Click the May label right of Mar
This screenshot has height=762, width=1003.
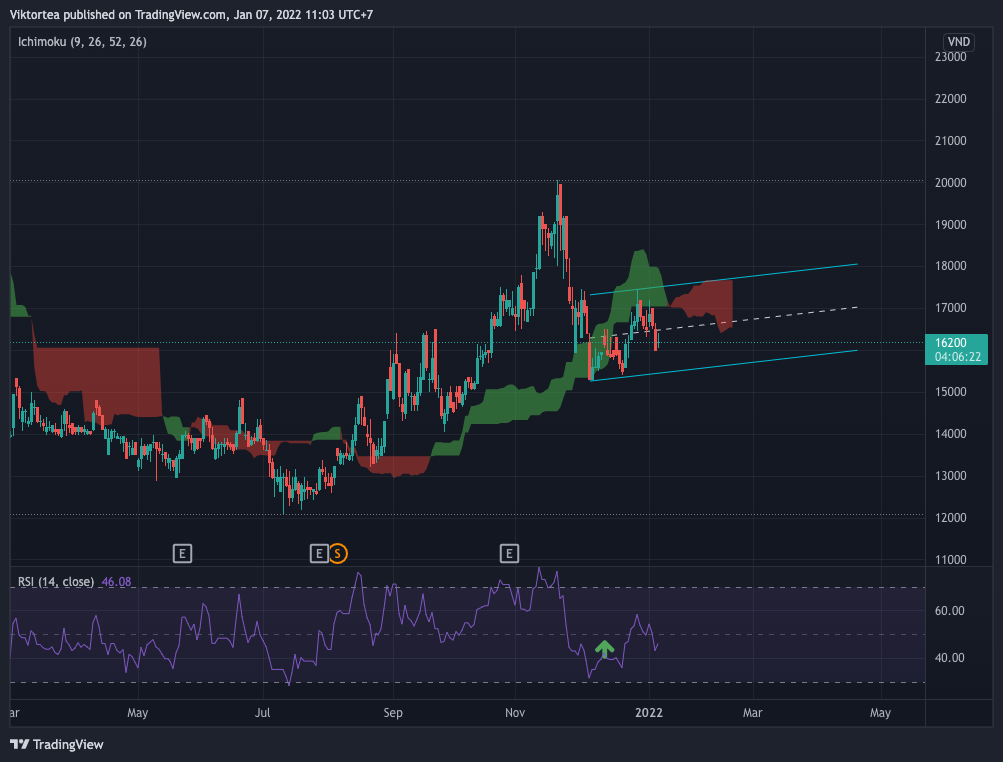(x=880, y=713)
